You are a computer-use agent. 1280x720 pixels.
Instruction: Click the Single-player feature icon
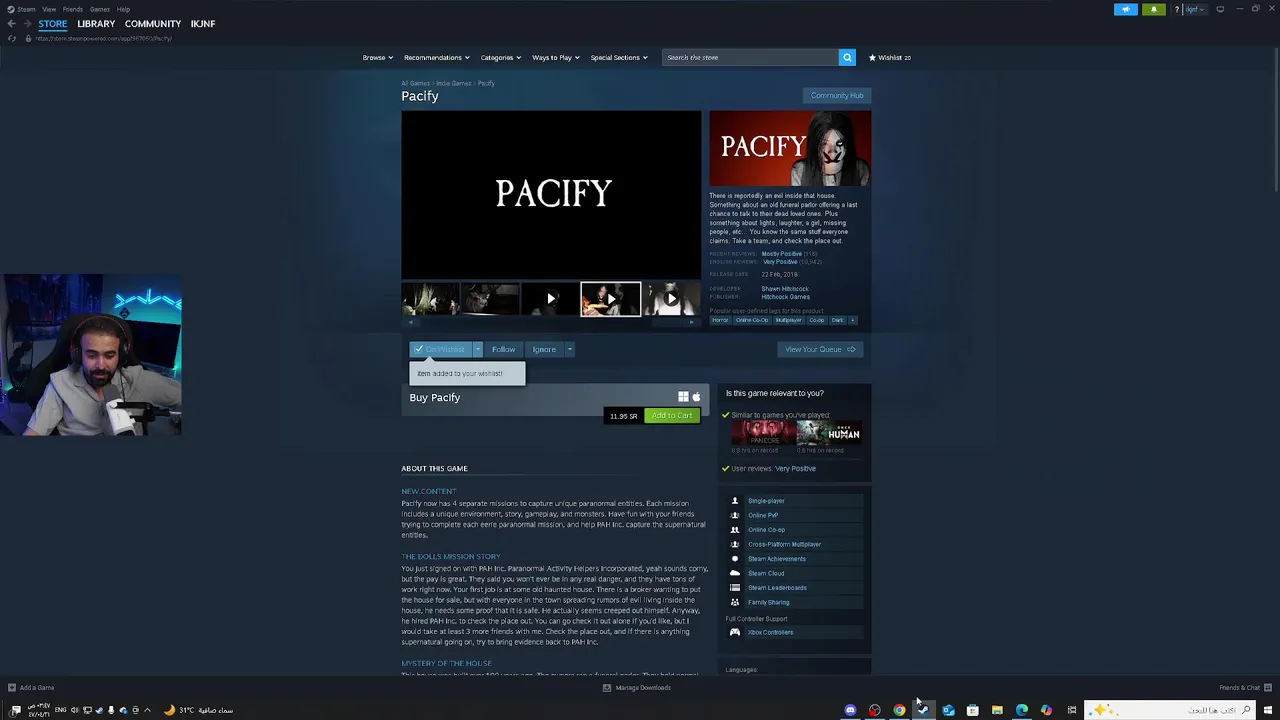point(735,501)
